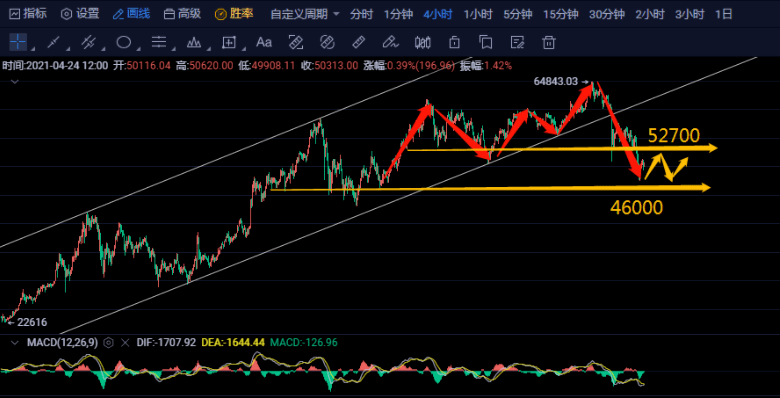
Task: Switch to 1分钟 timeframe
Action: pos(398,14)
